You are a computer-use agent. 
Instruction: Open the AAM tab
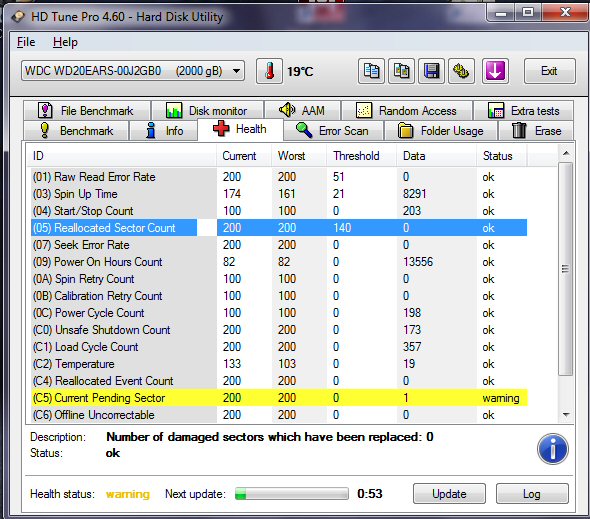tap(303, 110)
